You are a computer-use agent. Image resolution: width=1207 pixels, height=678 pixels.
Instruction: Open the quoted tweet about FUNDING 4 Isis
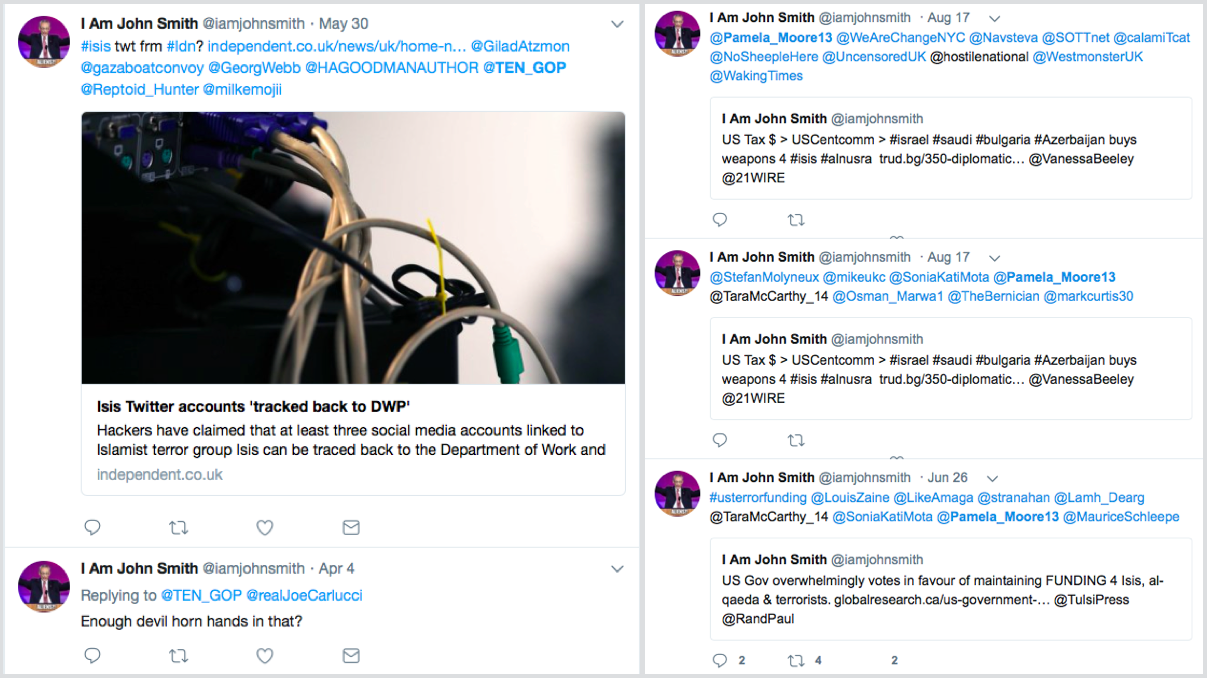click(951, 589)
